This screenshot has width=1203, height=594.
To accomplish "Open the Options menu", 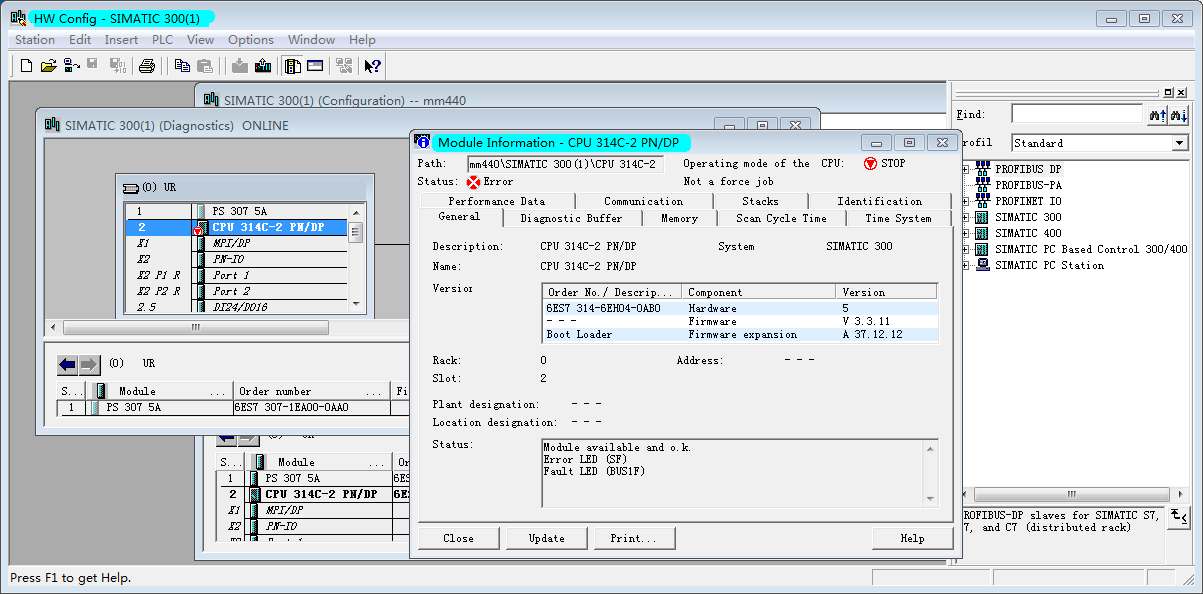I will tap(251, 40).
